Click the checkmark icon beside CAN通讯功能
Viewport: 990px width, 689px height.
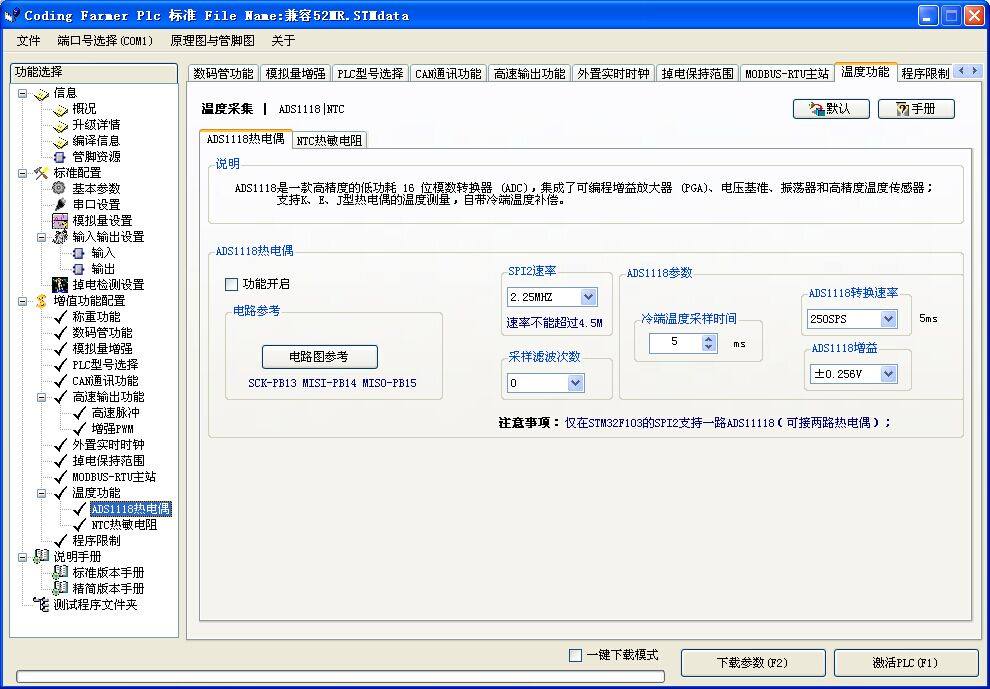pos(61,381)
